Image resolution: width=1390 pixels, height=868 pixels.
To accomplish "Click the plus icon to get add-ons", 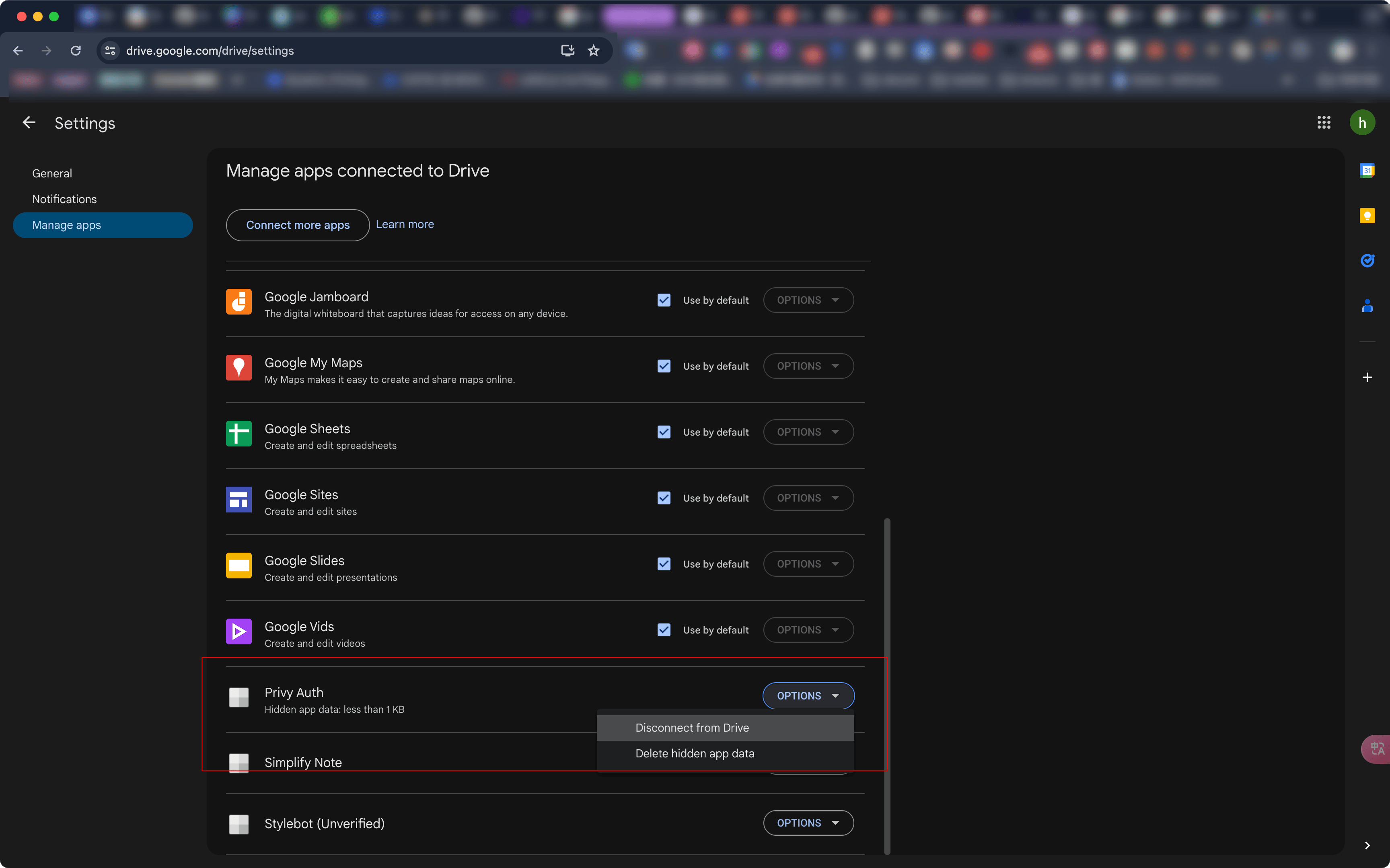I will (1367, 377).
